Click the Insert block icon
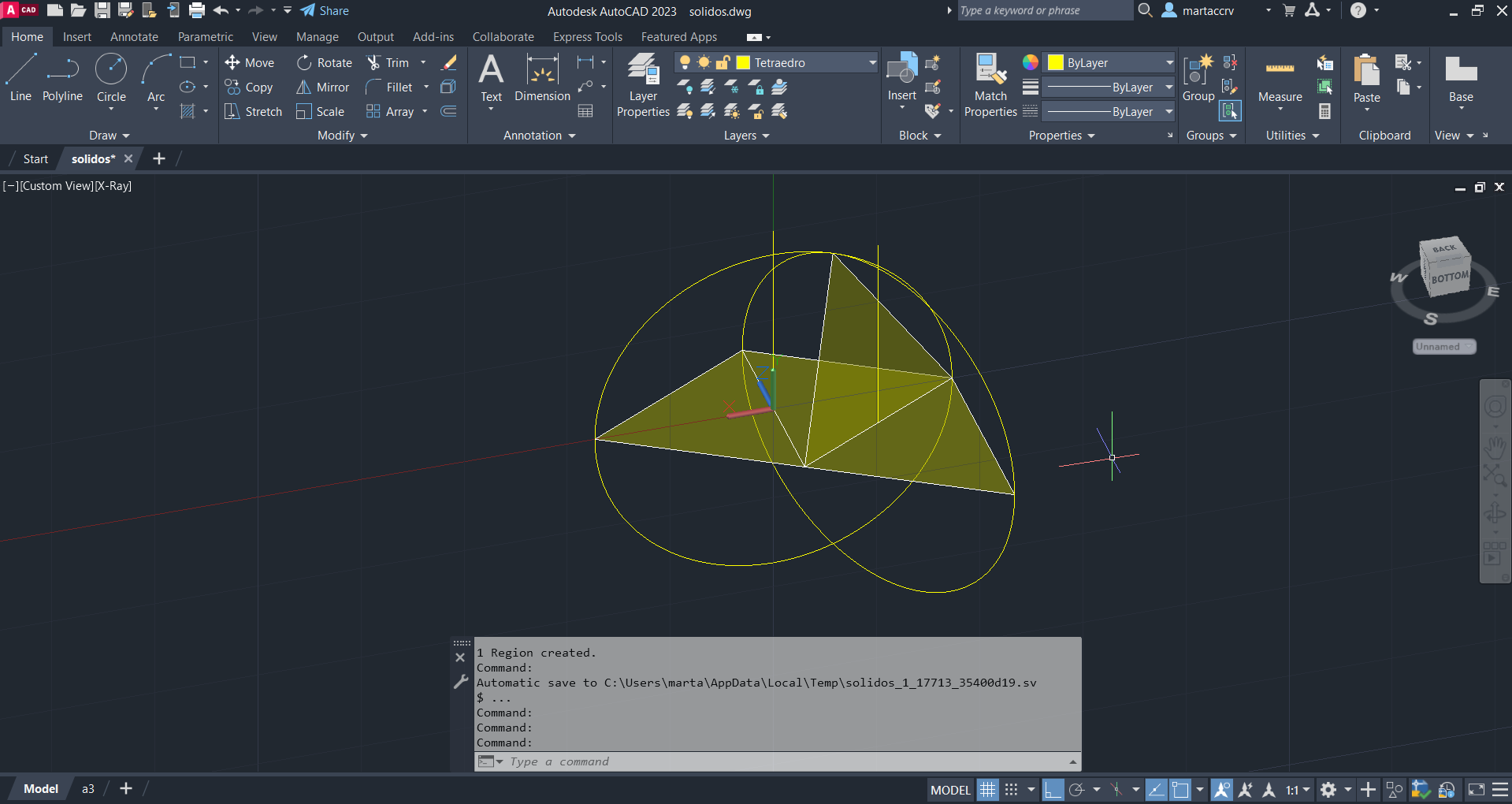The width and height of the screenshot is (1512, 804). (901, 71)
